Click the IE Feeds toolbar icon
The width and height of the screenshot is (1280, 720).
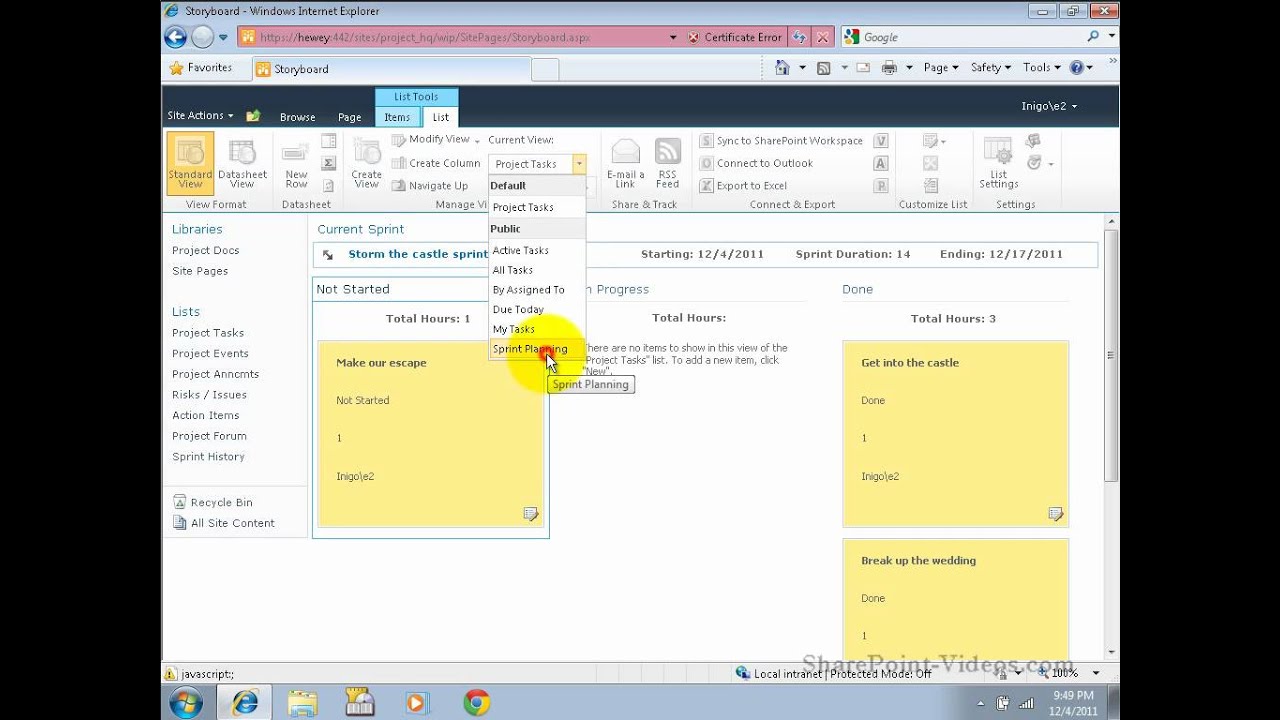click(x=824, y=67)
